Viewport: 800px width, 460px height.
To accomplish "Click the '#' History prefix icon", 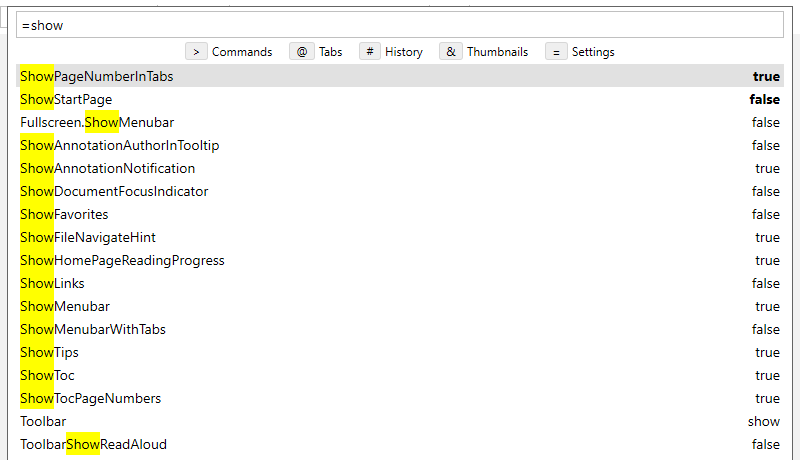I will 370,52.
